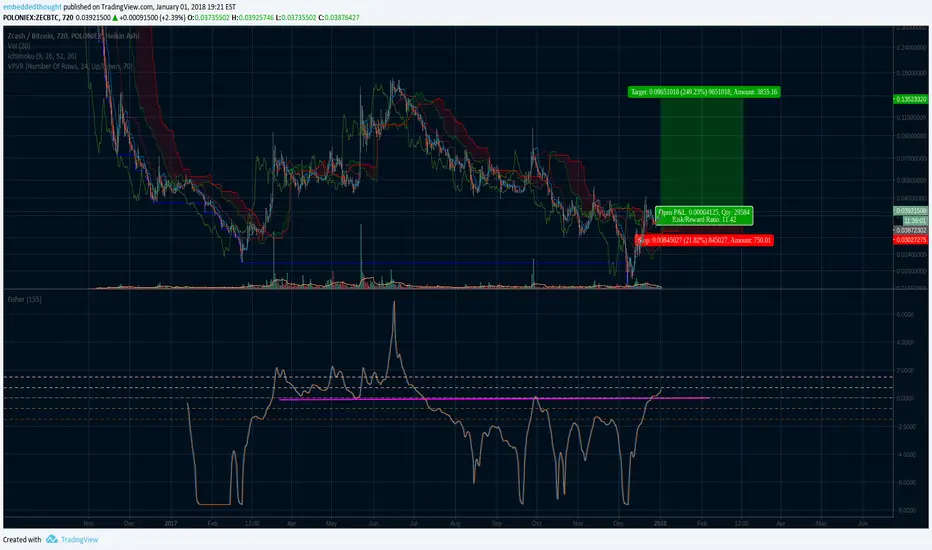Click the -8.0000 Fisher scale value
Viewport: 932px width, 550px height.
click(x=905, y=510)
